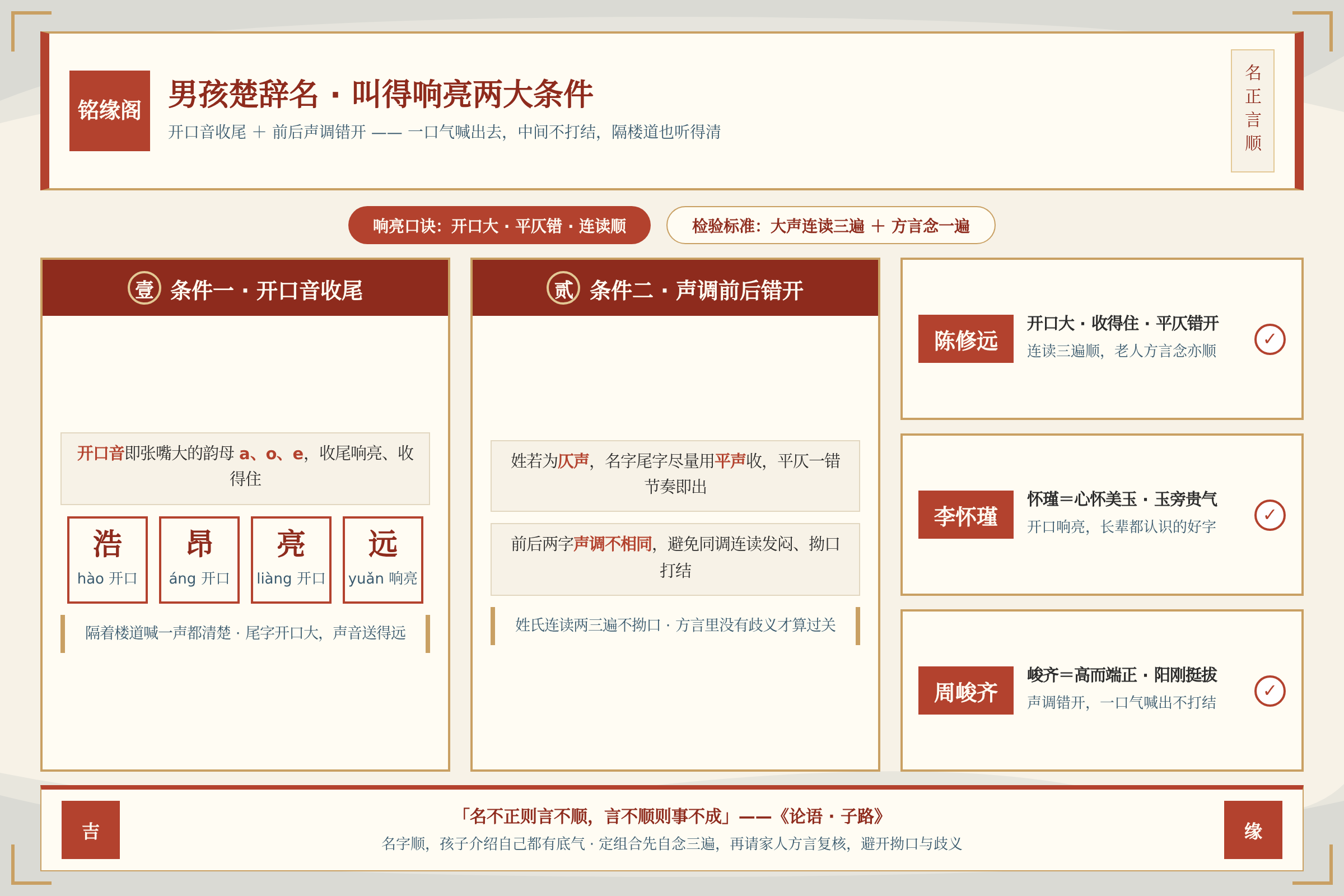Click the text 峻齐＝高而端正·阳刚挺拔
The image size is (1344, 896).
coord(1122,675)
